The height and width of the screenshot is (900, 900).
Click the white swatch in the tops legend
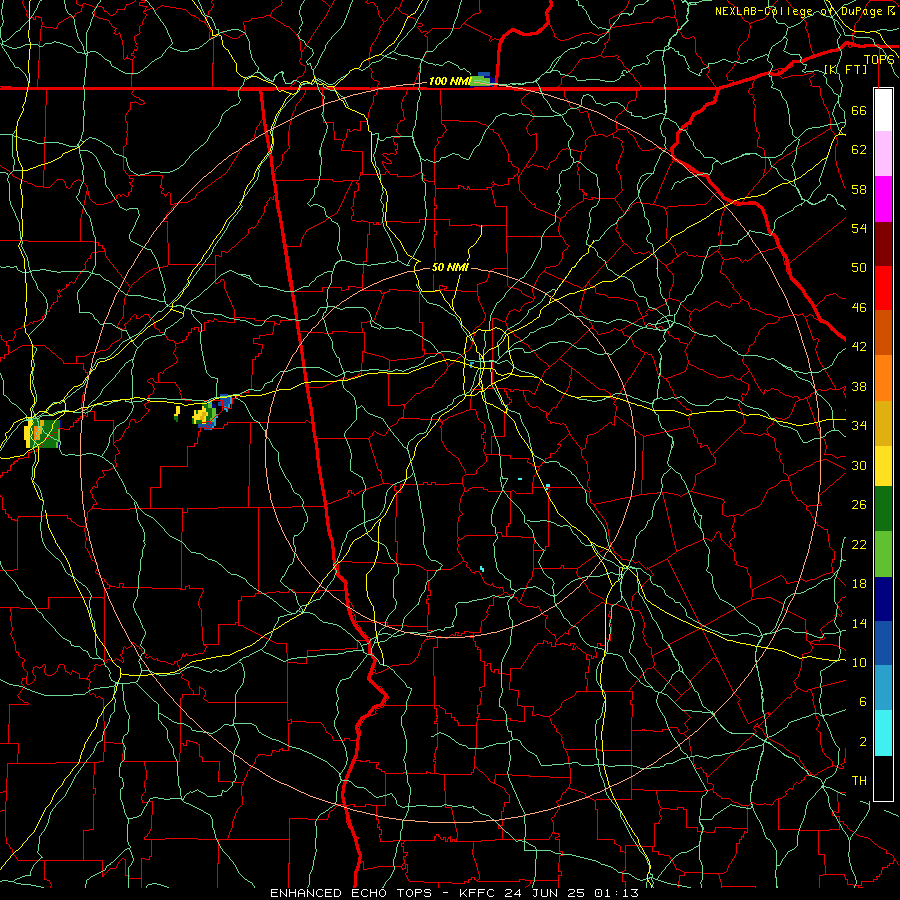pos(883,110)
